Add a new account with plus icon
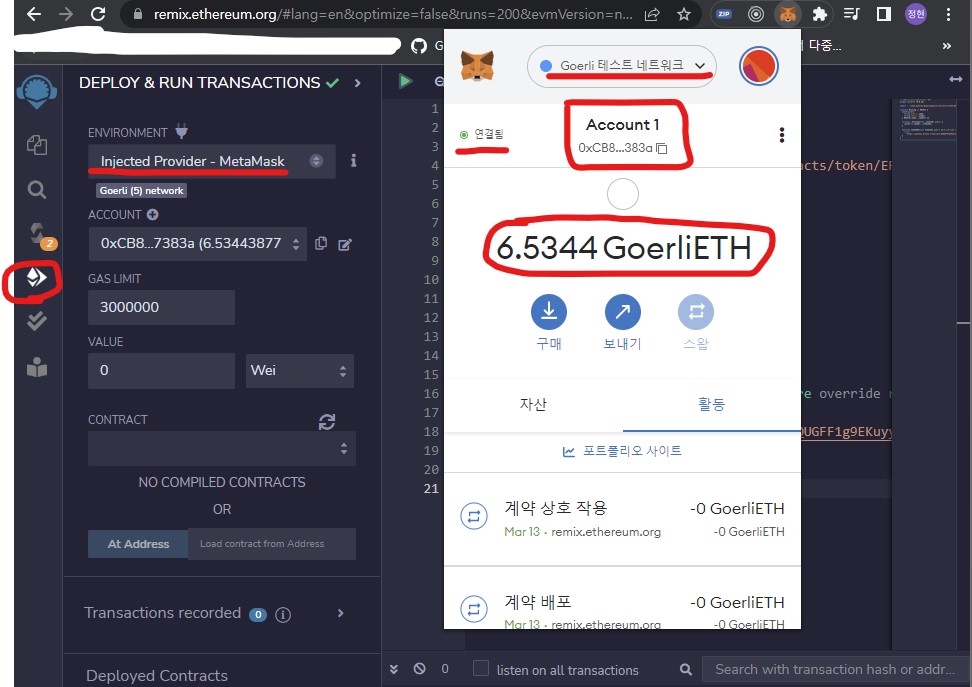 (152, 215)
